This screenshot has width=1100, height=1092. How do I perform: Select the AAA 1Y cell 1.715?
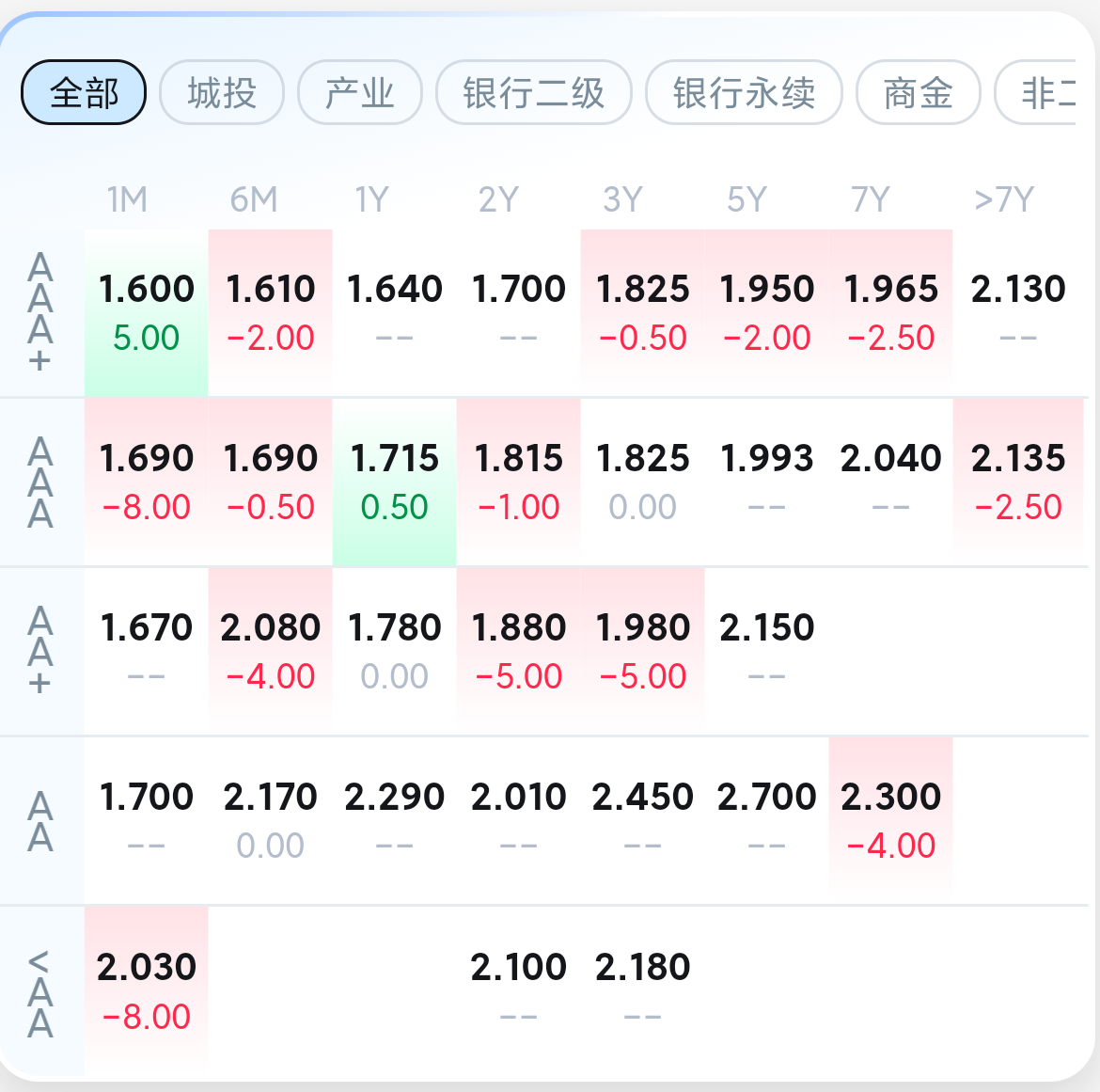[394, 483]
